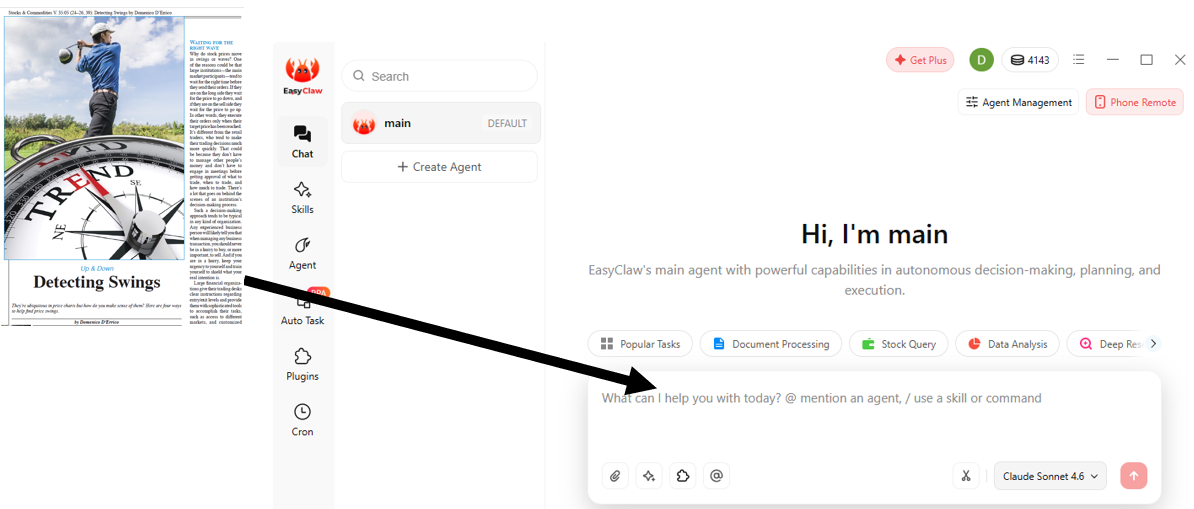
Task: Click the 'Hi, I'm main' greeting text
Action: click(x=873, y=235)
